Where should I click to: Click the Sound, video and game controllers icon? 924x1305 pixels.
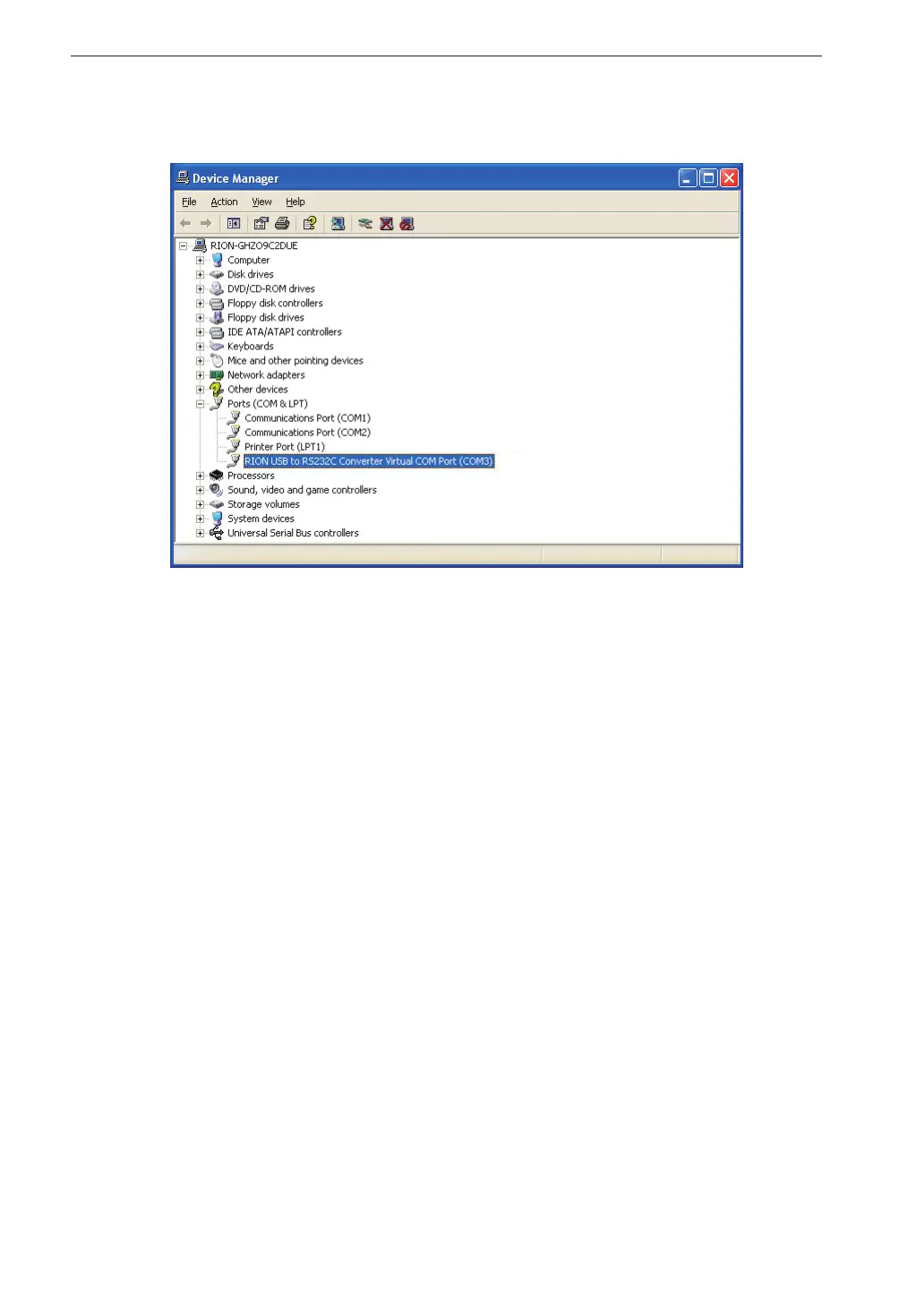coord(216,490)
